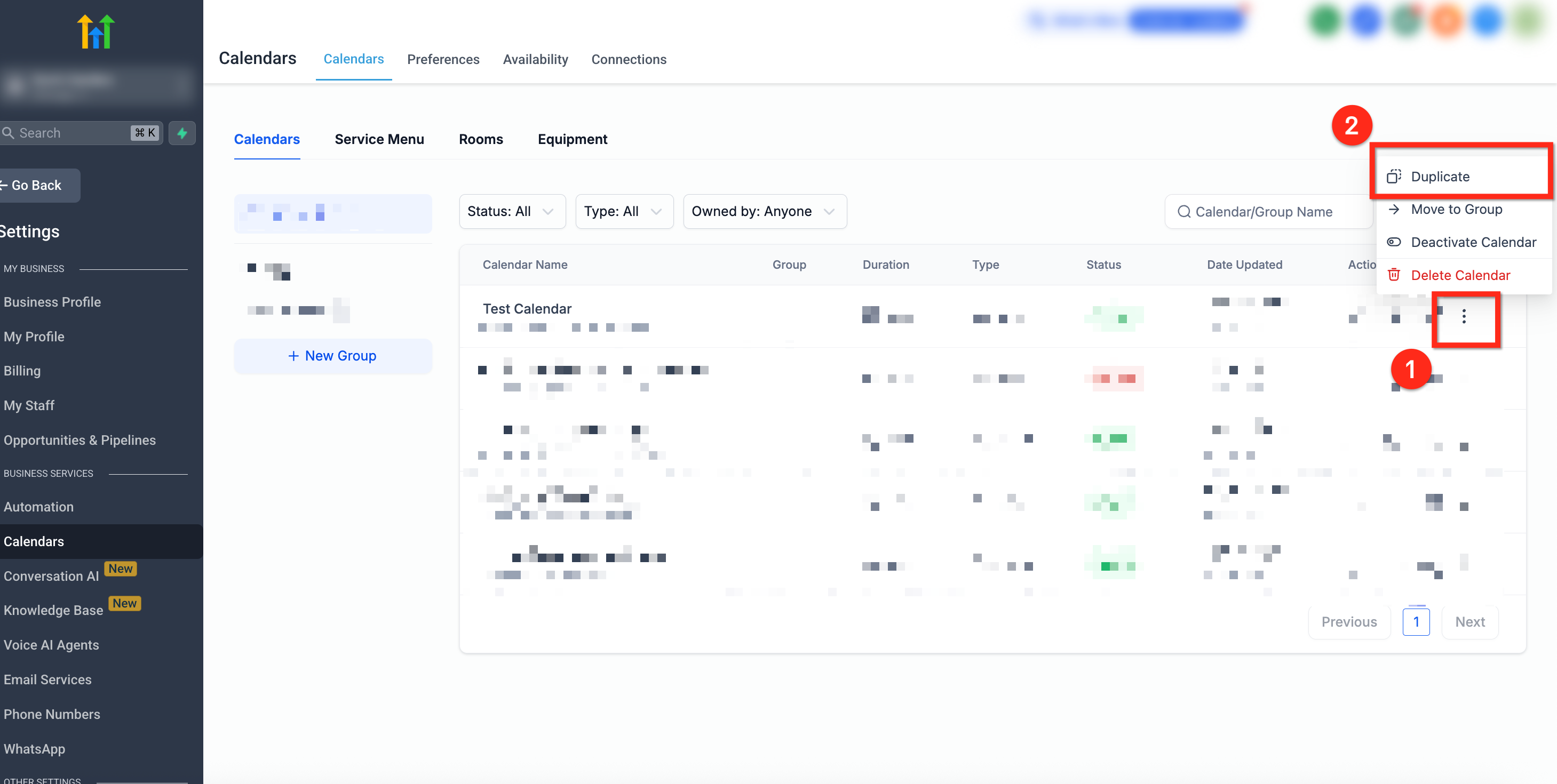Select the Availability tab
The image size is (1557, 784).
coord(535,59)
